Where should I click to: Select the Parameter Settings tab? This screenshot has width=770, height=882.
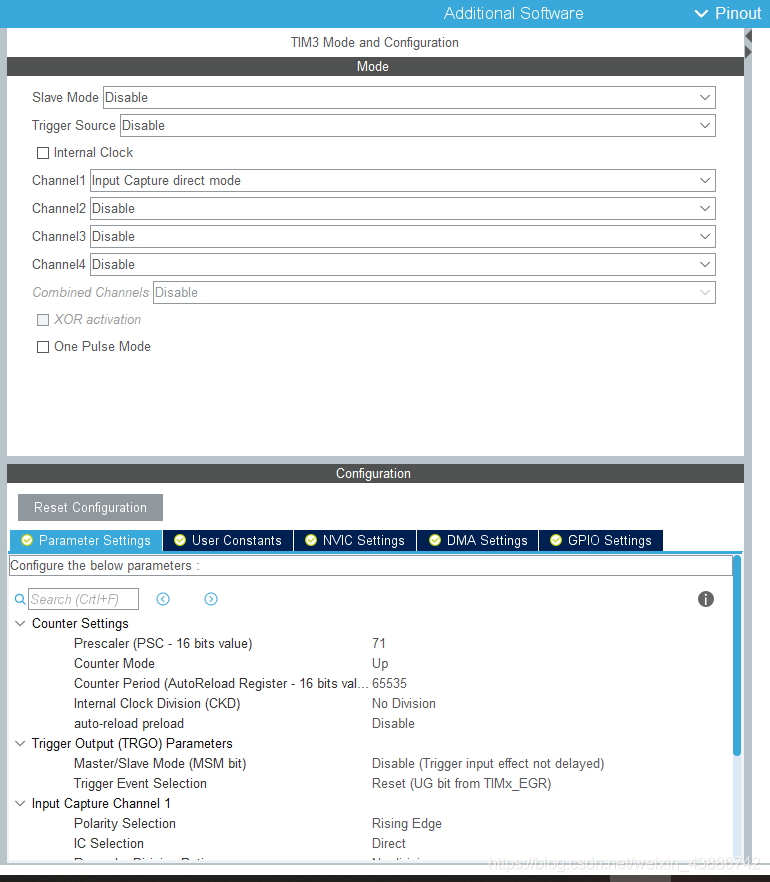tap(86, 541)
